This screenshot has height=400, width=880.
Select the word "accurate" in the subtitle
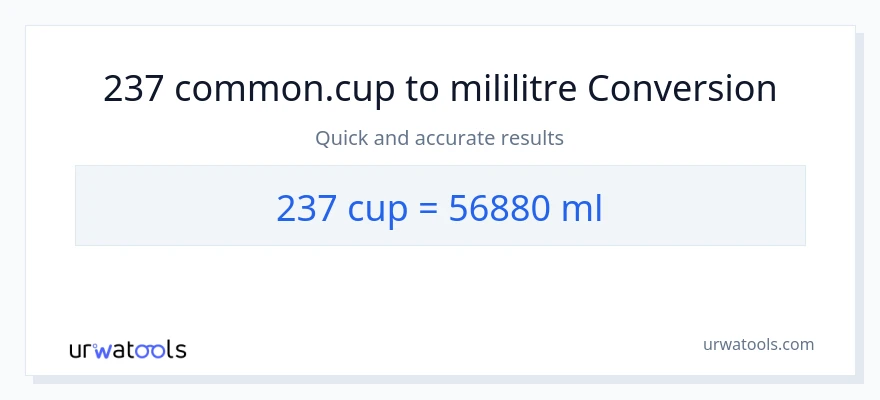[450, 138]
